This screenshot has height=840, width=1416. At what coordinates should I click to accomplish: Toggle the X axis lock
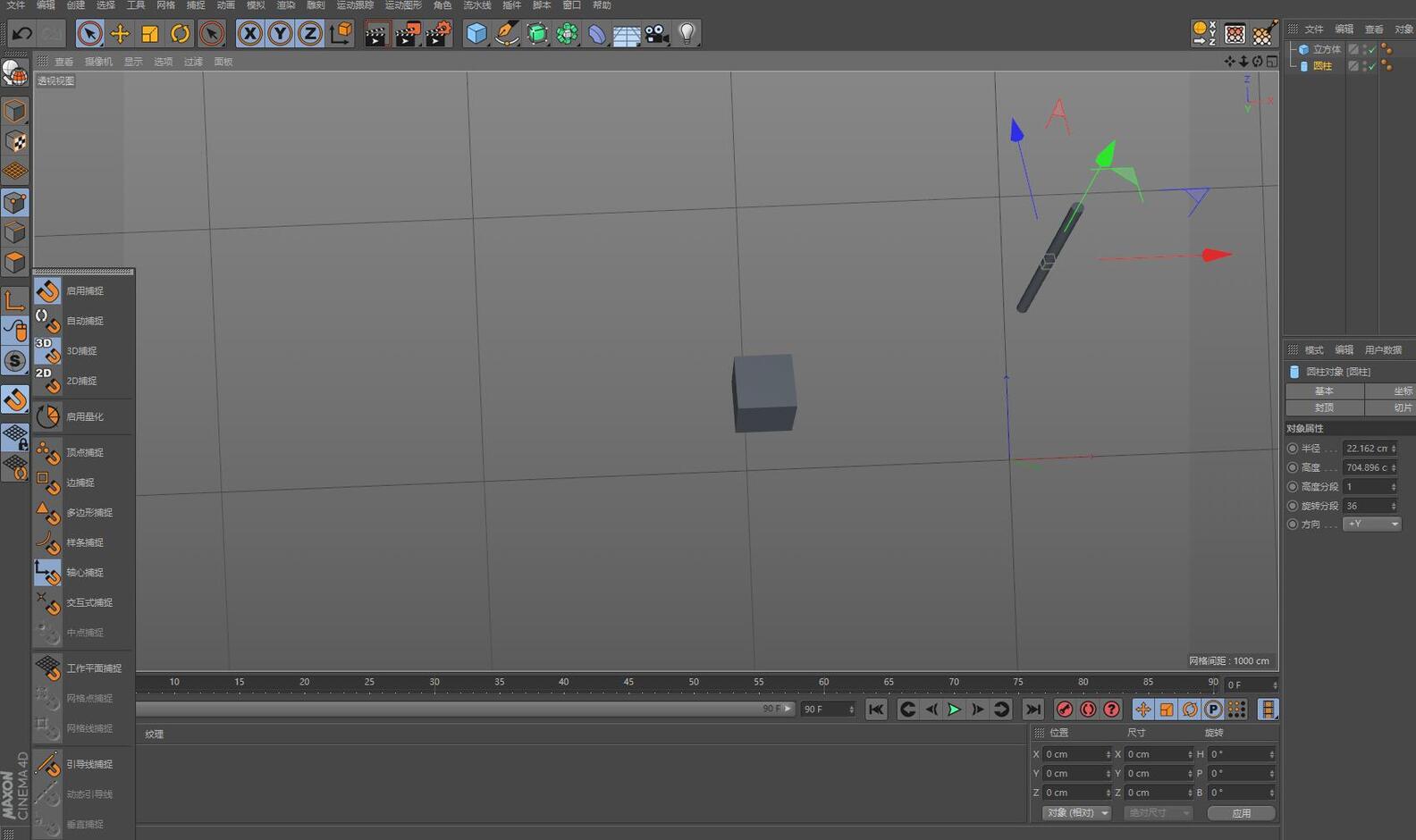point(249,34)
